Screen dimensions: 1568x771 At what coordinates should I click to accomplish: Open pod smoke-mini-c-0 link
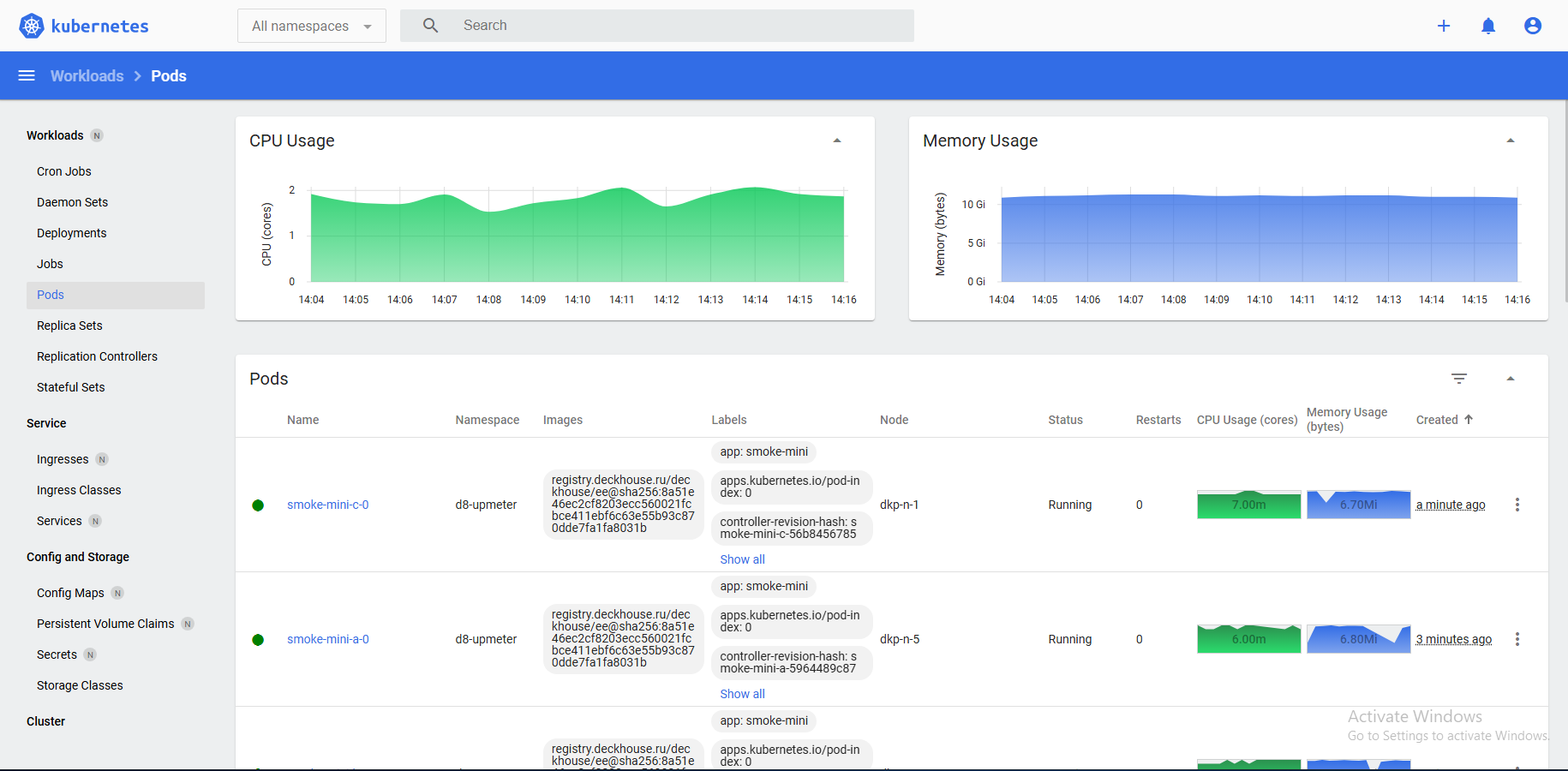(x=328, y=505)
